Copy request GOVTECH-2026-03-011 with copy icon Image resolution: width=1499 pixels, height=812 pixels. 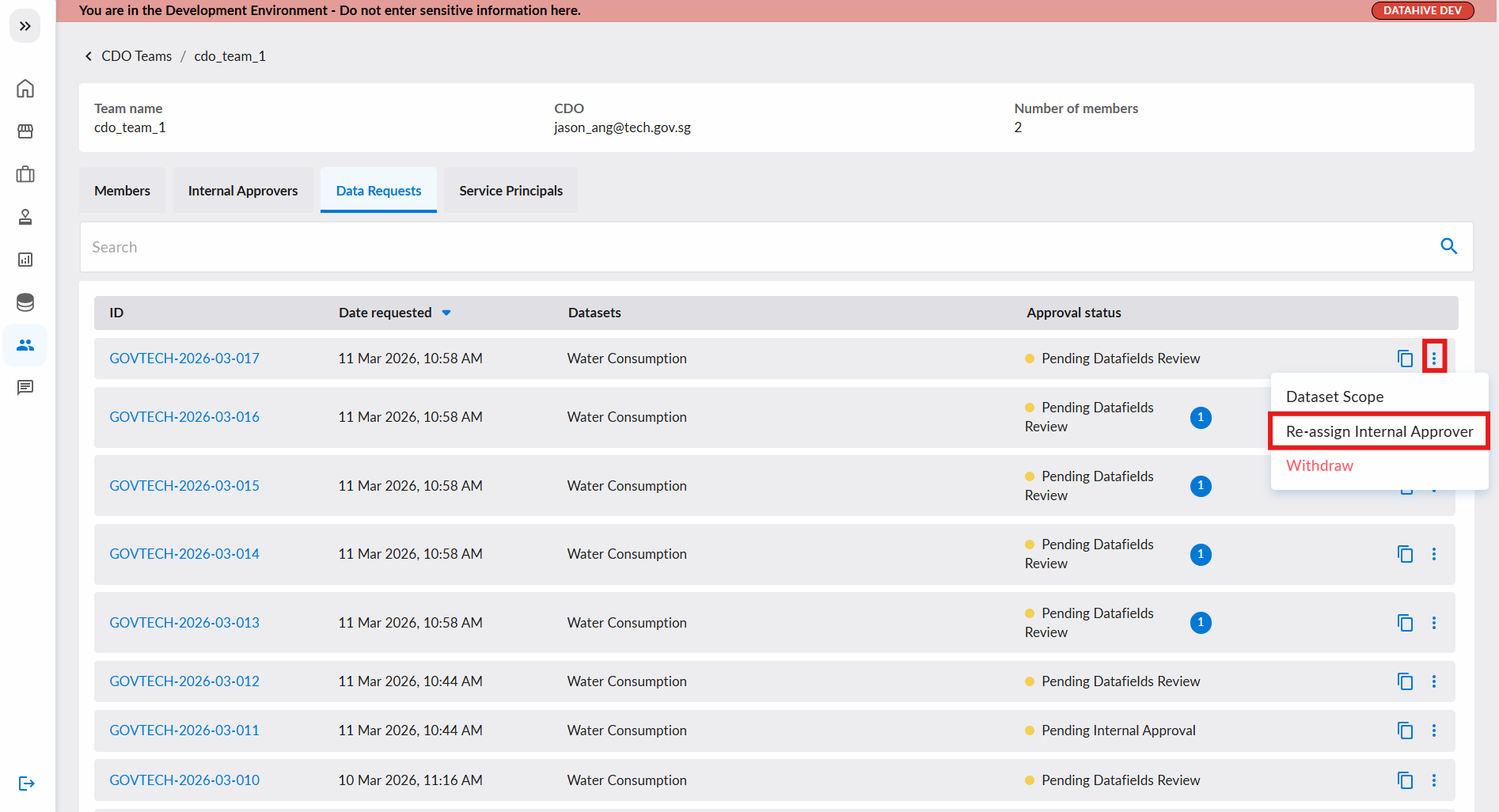coord(1405,730)
